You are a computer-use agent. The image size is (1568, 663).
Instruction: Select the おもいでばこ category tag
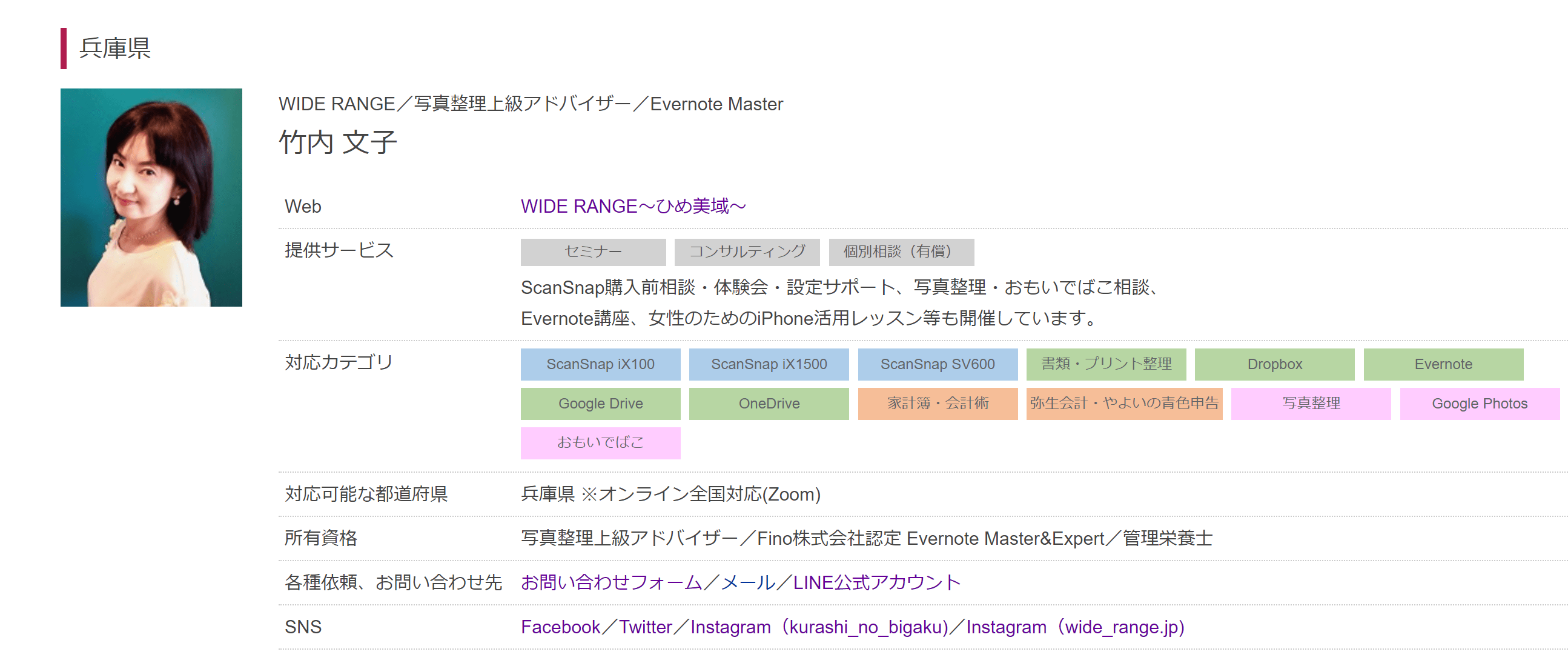pos(600,442)
